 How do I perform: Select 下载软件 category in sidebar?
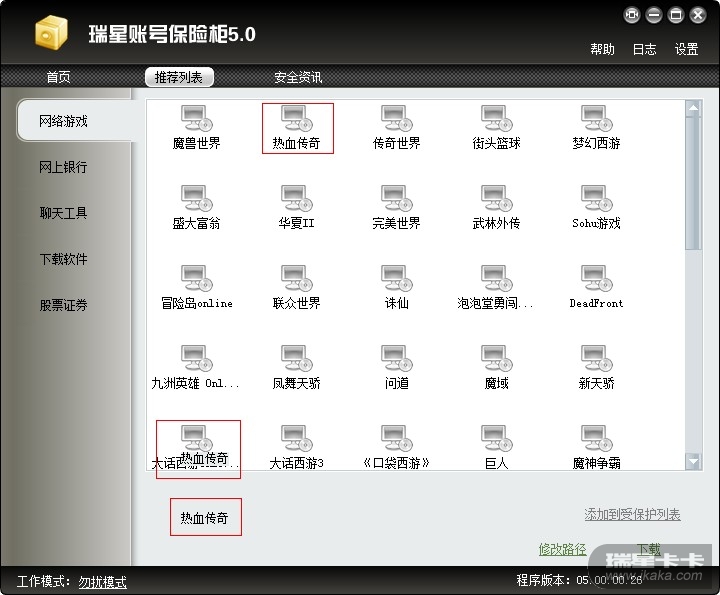tap(63, 258)
